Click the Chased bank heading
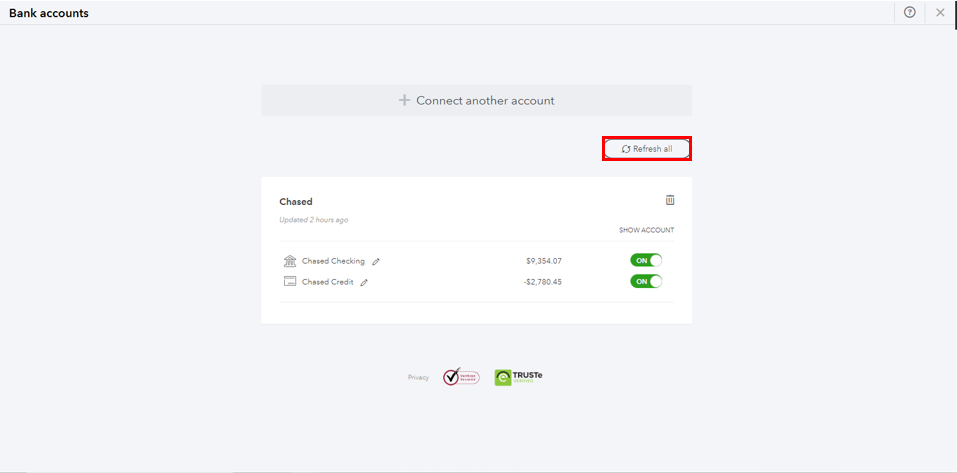Image resolution: width=957 pixels, height=473 pixels. click(x=296, y=201)
